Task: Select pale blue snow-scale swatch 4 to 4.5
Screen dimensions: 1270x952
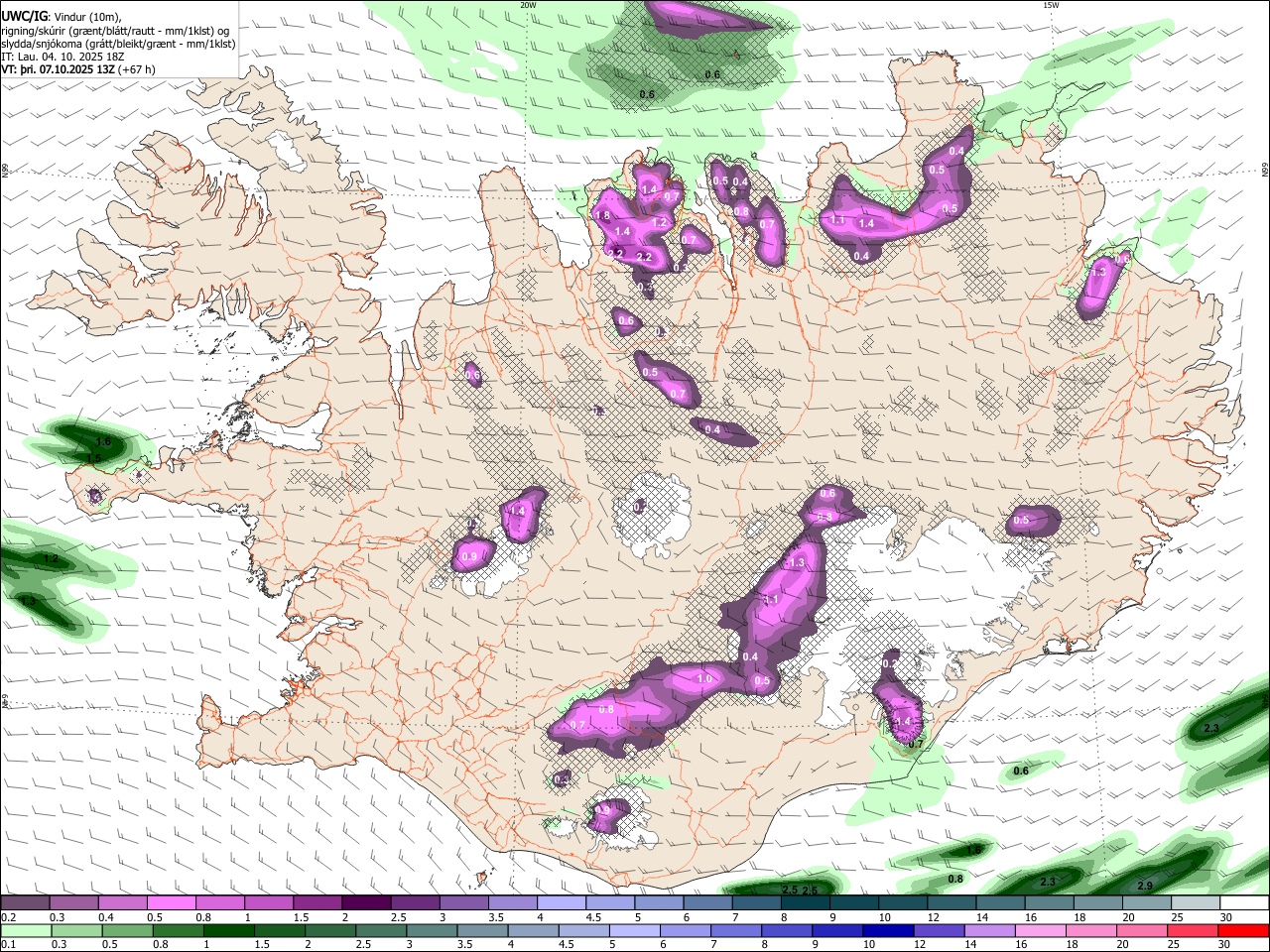Action: [561, 903]
